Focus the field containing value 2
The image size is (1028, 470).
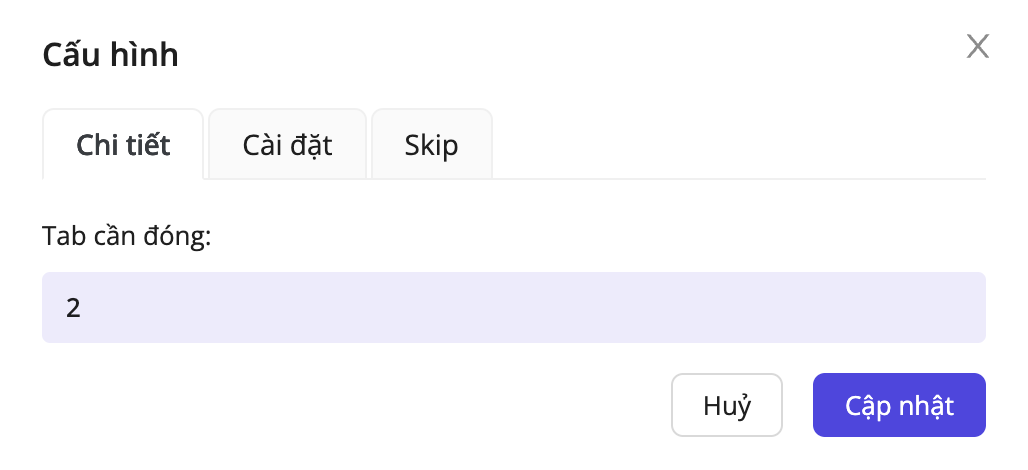513,307
